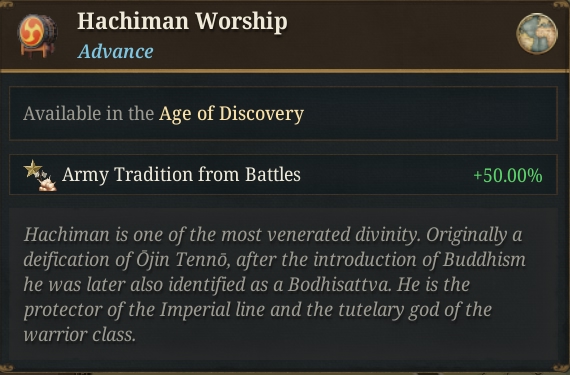Click the blue Advance subtitle
Image resolution: width=570 pixels, height=375 pixels.
pos(116,51)
